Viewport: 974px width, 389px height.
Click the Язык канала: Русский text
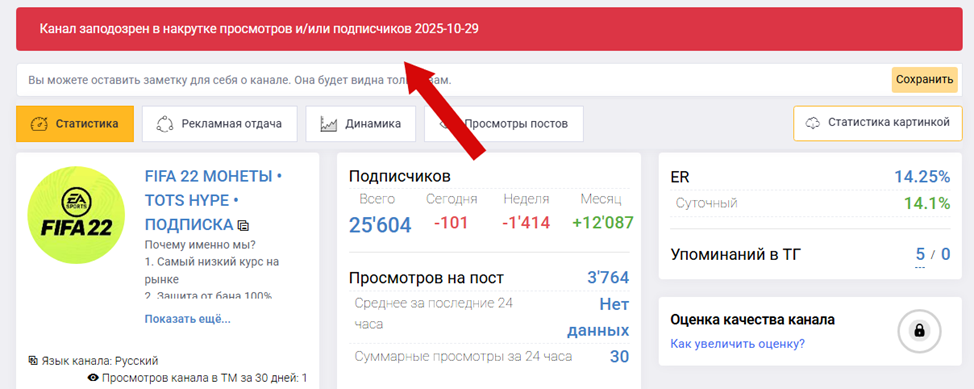click(99, 361)
